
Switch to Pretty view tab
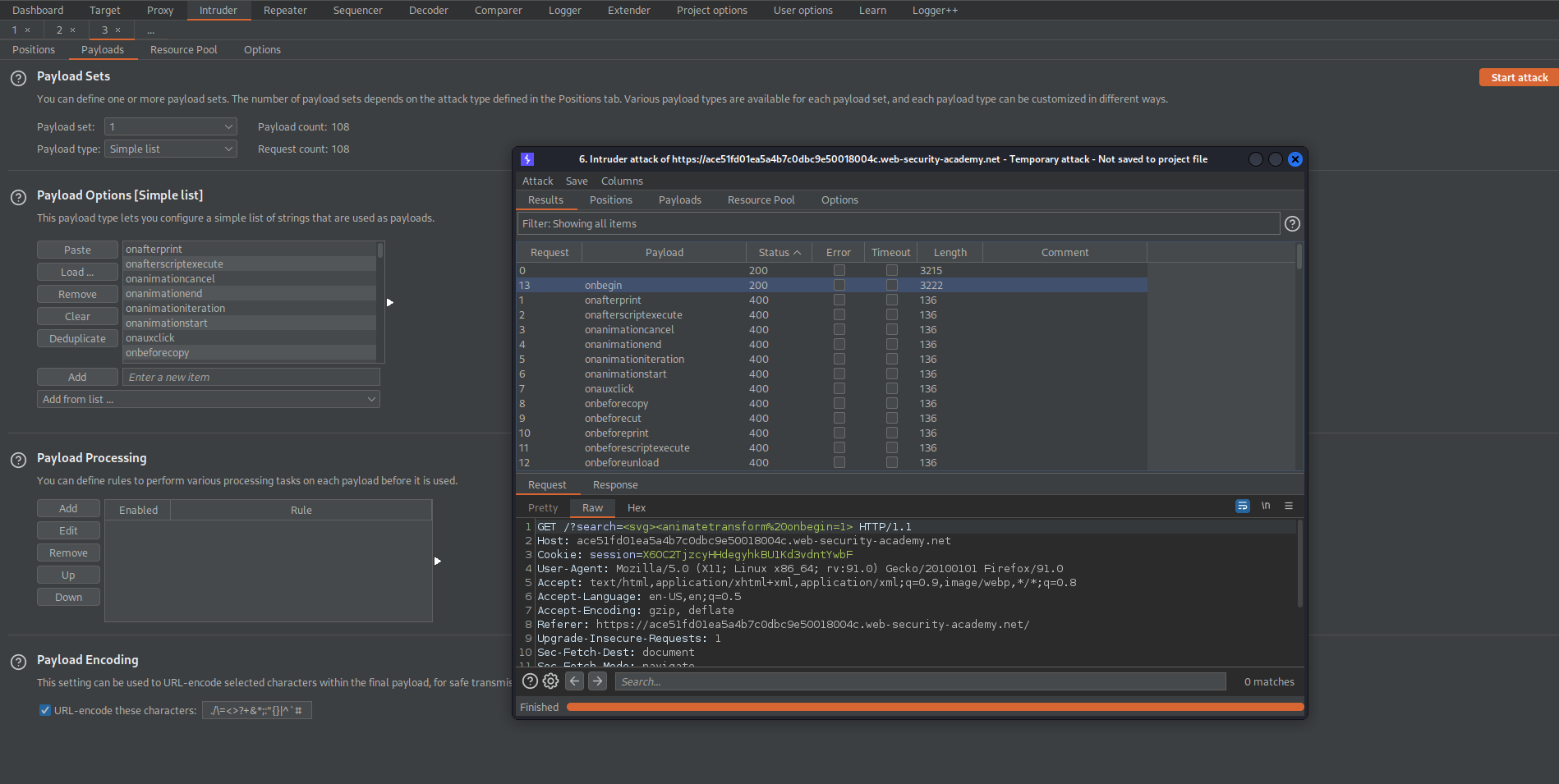tap(543, 507)
